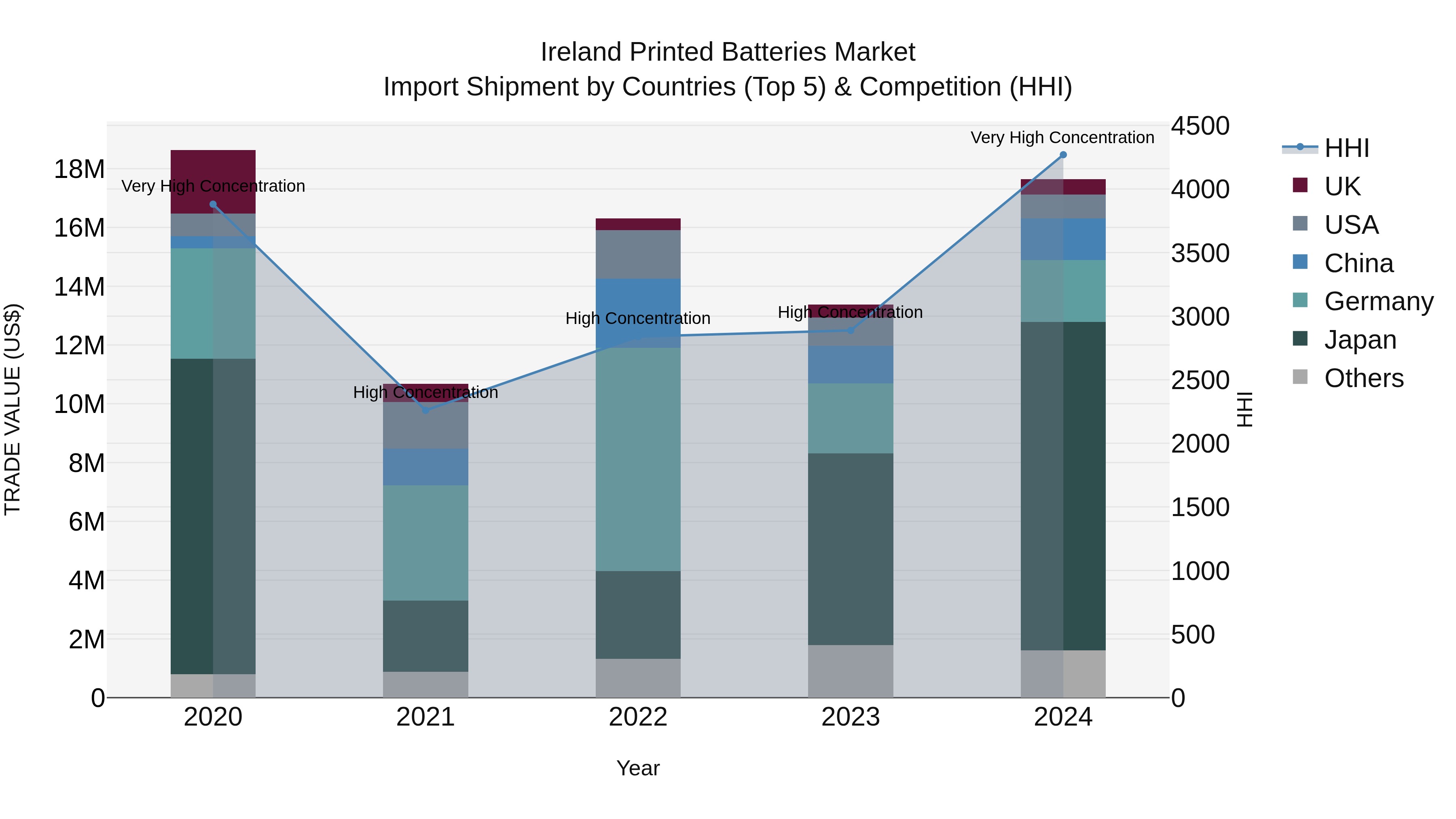The height and width of the screenshot is (819, 1456).
Task: Click 'High Concentration' label at 2021
Action: click(425, 392)
